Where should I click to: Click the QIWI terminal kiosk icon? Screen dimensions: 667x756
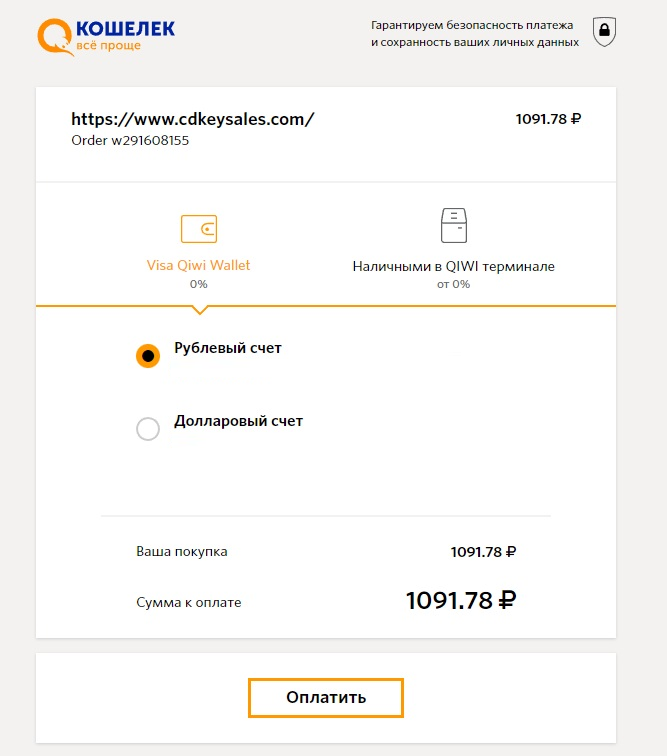(453, 226)
